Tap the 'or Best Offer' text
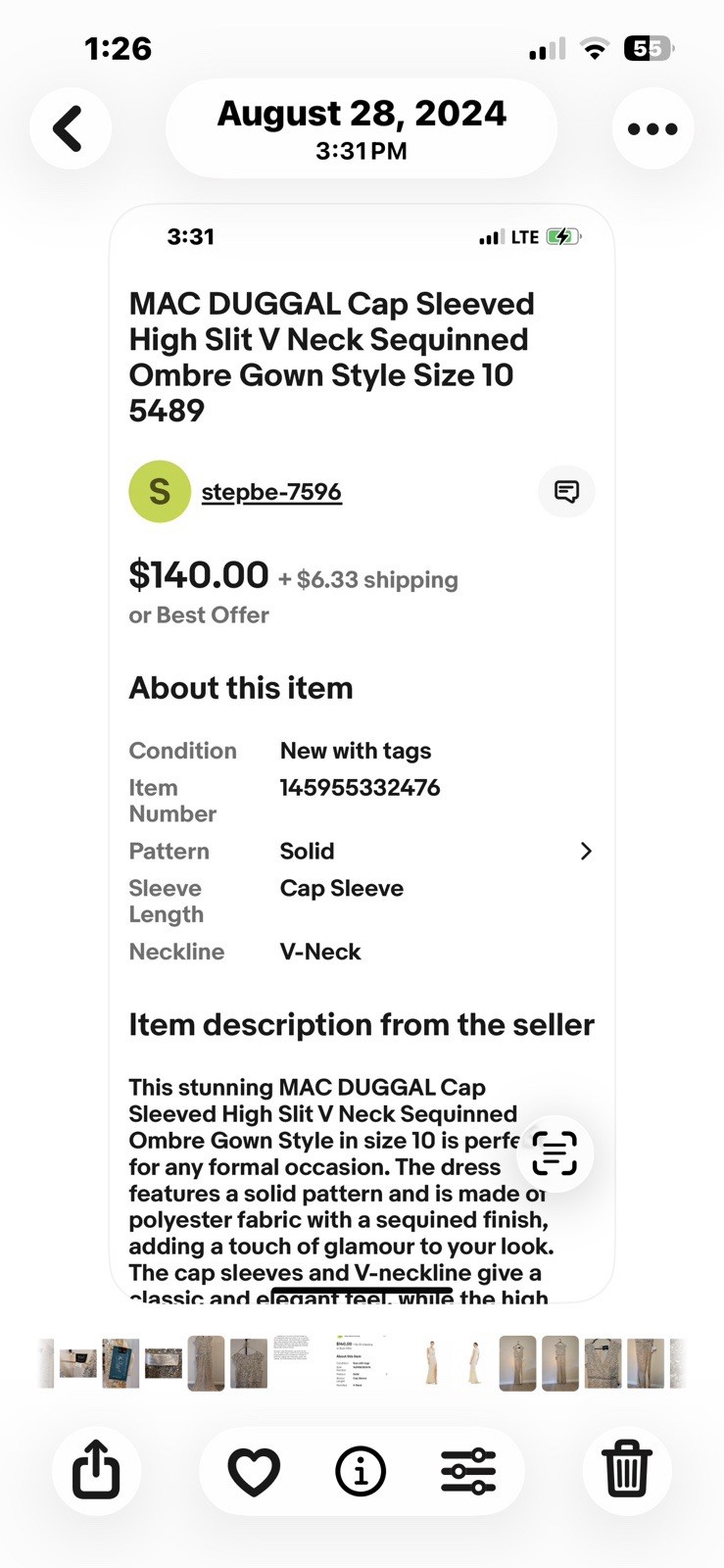 point(199,615)
